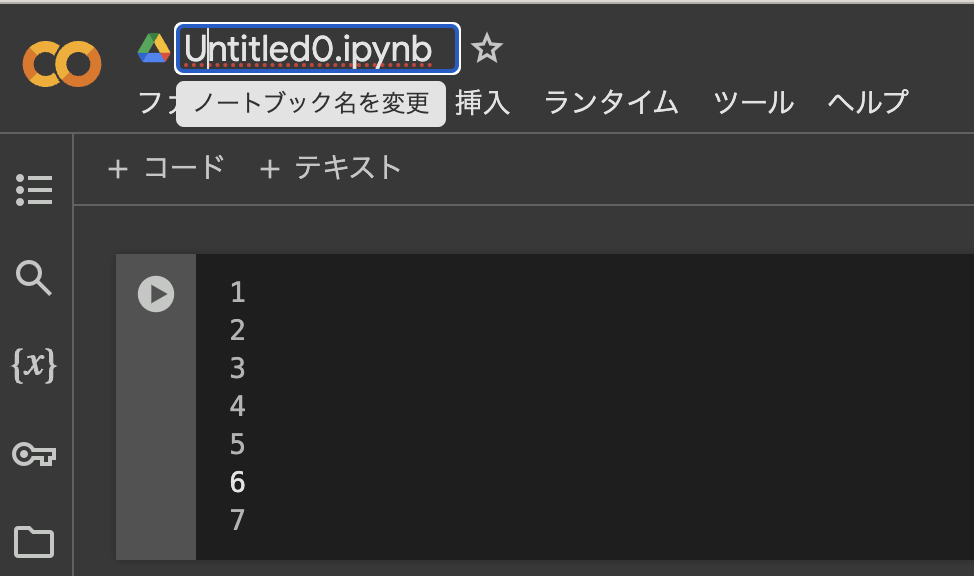Open the 挿入 menu

[x=483, y=102]
